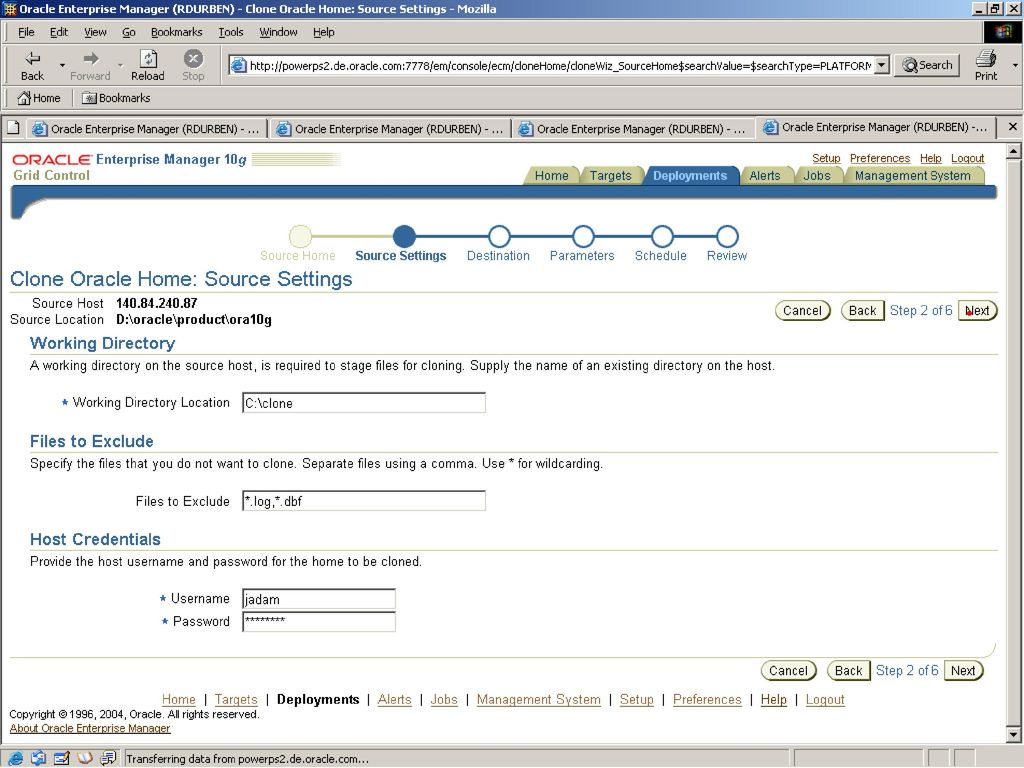The image size is (1024, 768).
Task: Click into the Password field
Action: (319, 621)
